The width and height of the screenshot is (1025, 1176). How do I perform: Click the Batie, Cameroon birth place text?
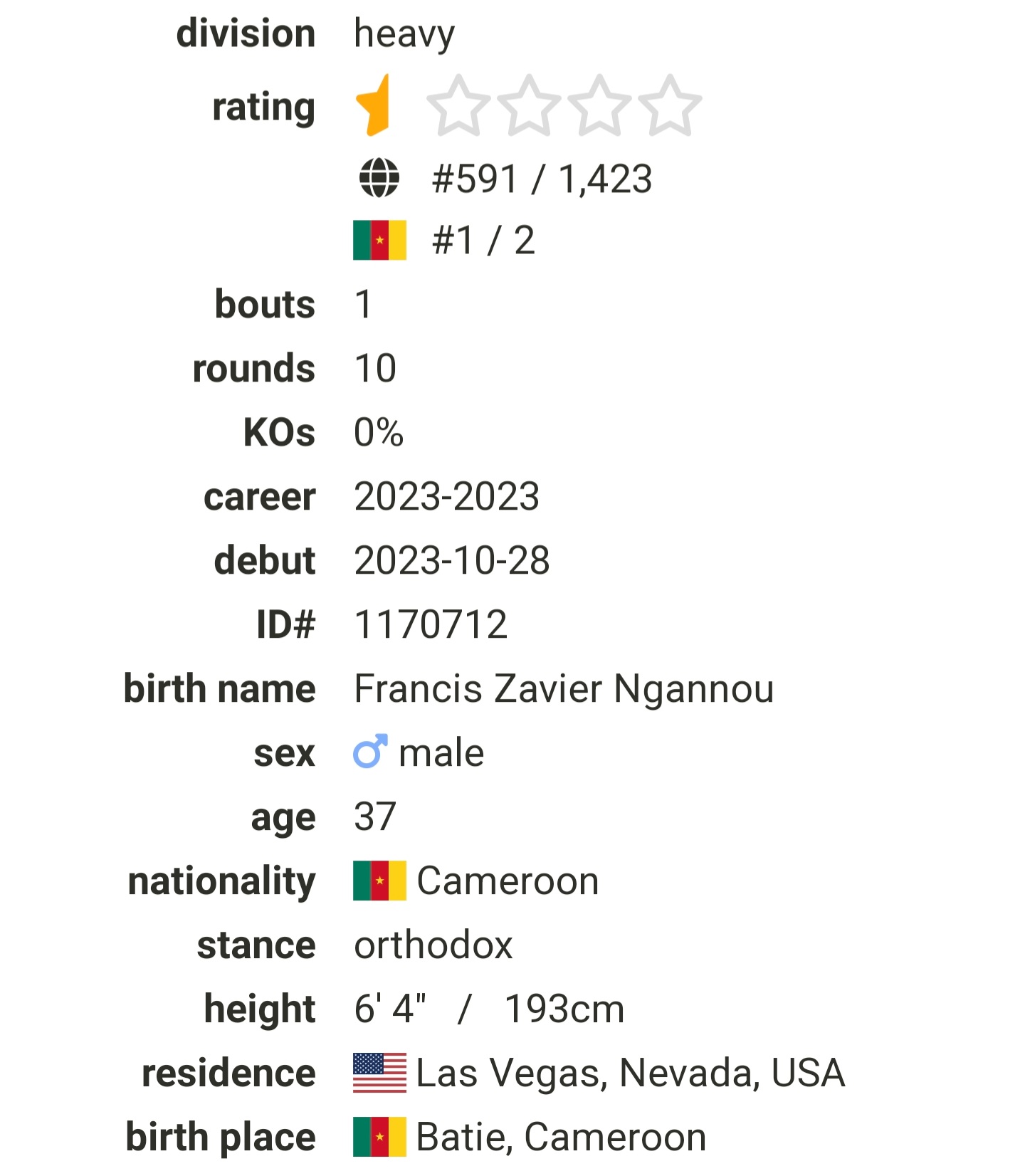[561, 1138]
